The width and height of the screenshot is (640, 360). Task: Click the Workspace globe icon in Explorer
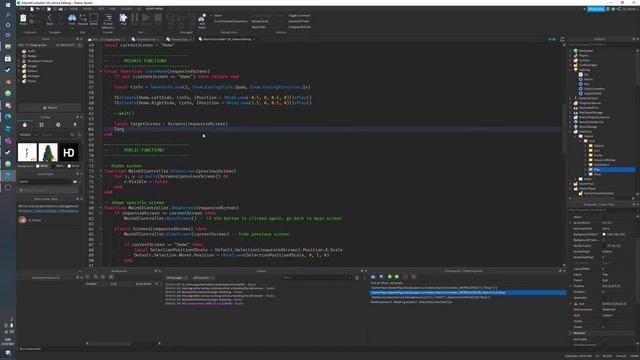click(576, 51)
